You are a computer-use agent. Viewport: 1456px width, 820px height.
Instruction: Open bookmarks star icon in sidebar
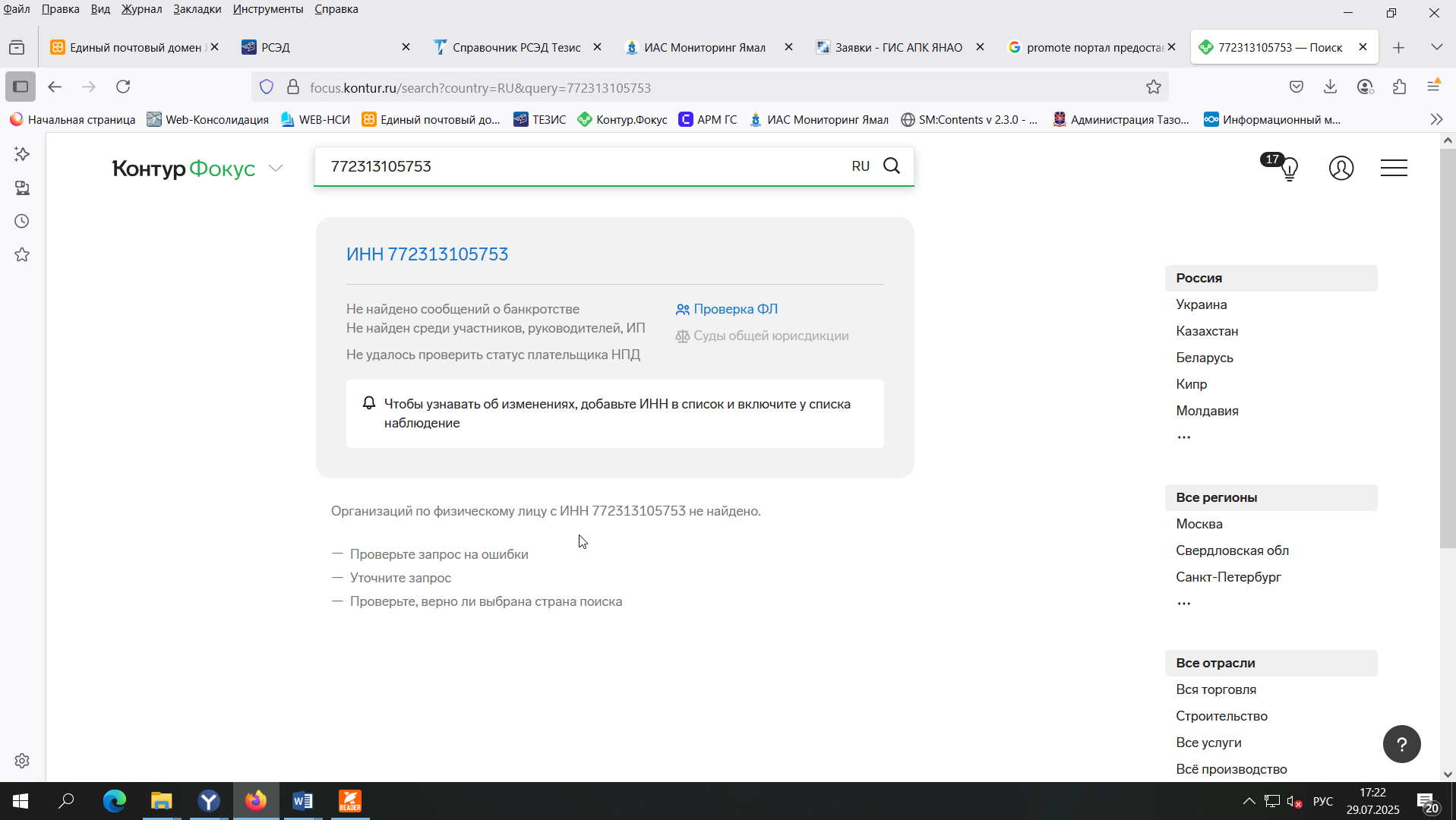[22, 254]
